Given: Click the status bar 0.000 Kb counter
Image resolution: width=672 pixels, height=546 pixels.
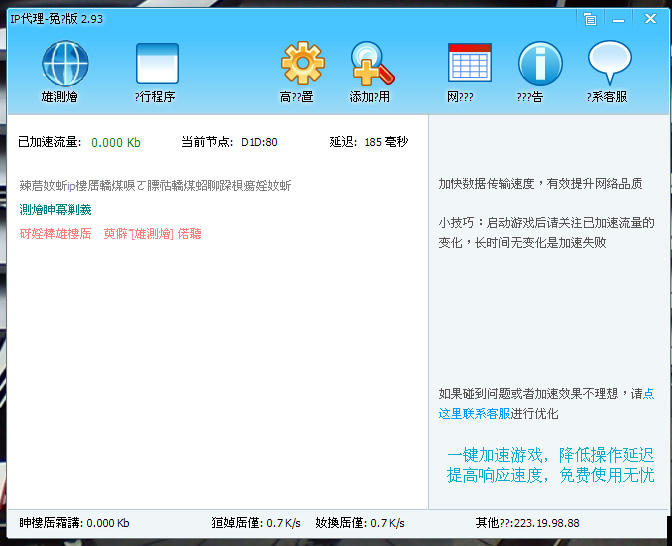Looking at the screenshot, I should (x=108, y=523).
